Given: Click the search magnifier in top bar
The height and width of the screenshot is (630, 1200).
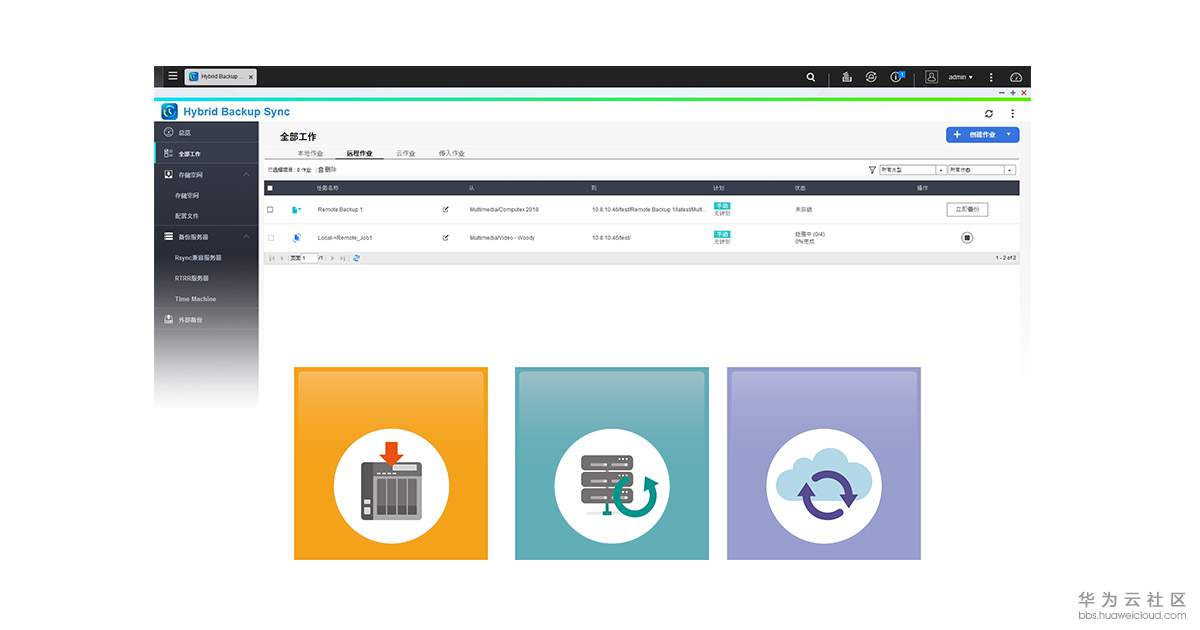Looking at the screenshot, I should [811, 77].
